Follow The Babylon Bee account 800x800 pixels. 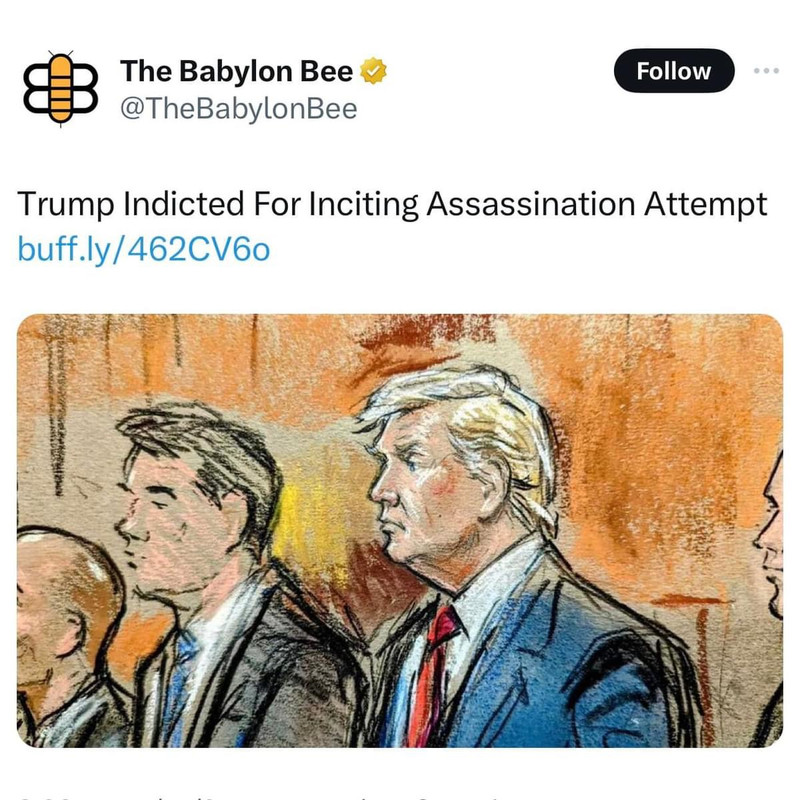tap(673, 71)
